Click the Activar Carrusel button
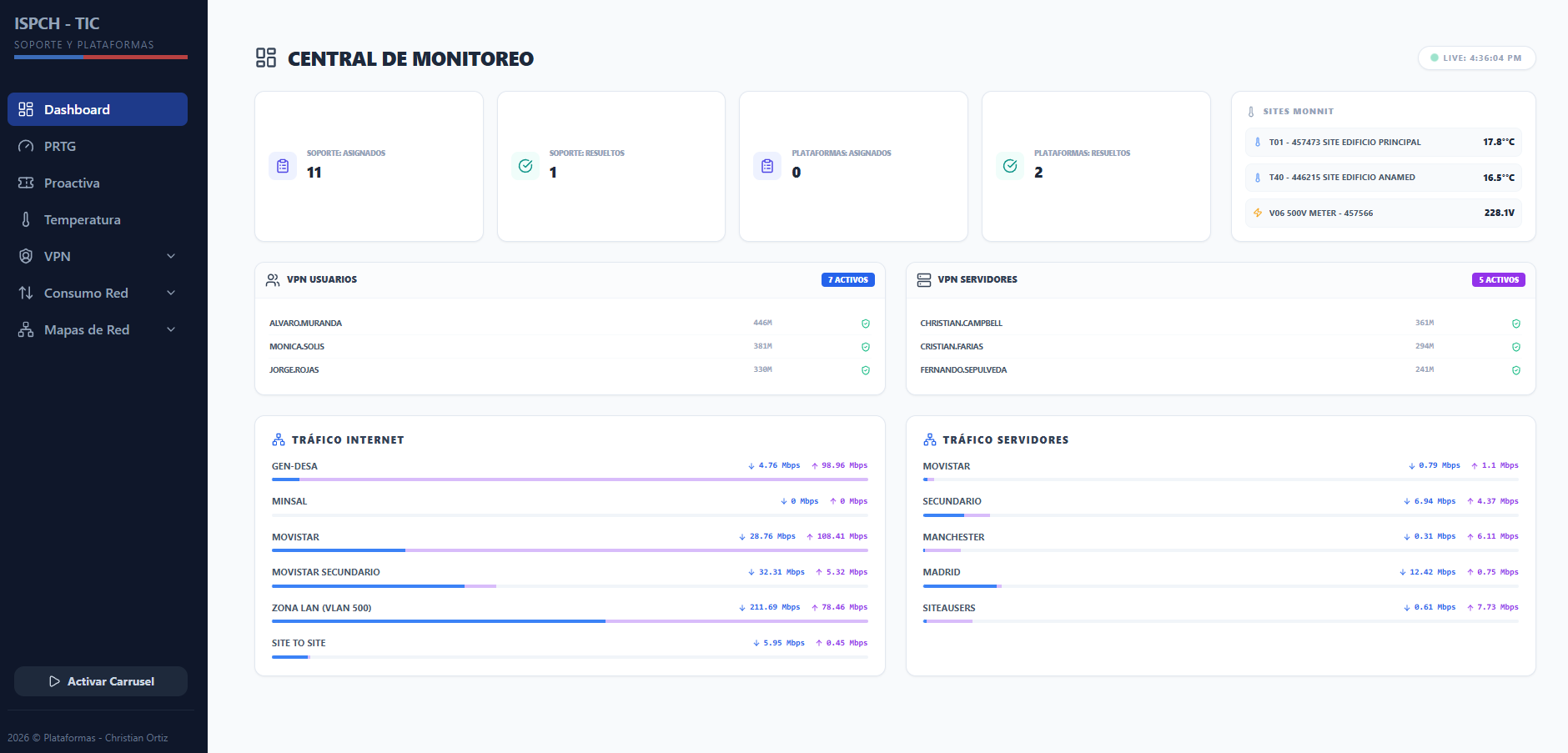1568x753 pixels. [101, 681]
